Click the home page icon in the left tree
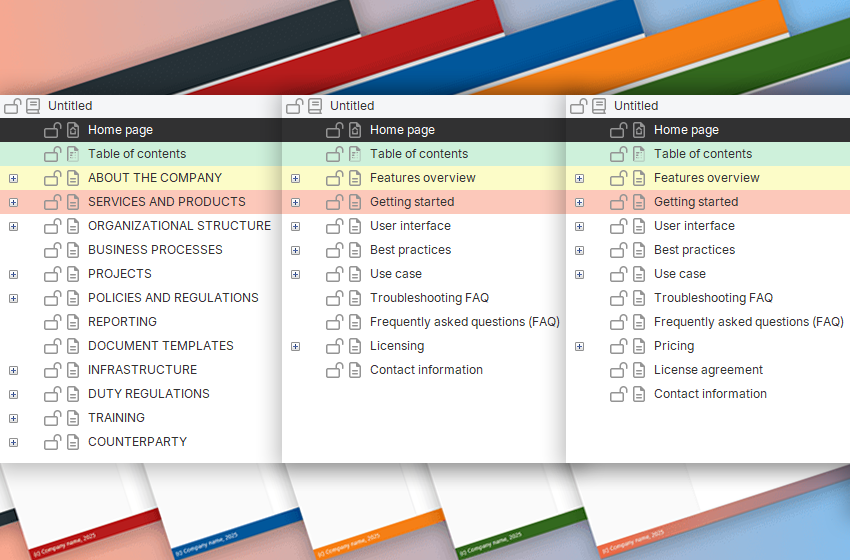Image resolution: width=850 pixels, height=560 pixels. 73,130
